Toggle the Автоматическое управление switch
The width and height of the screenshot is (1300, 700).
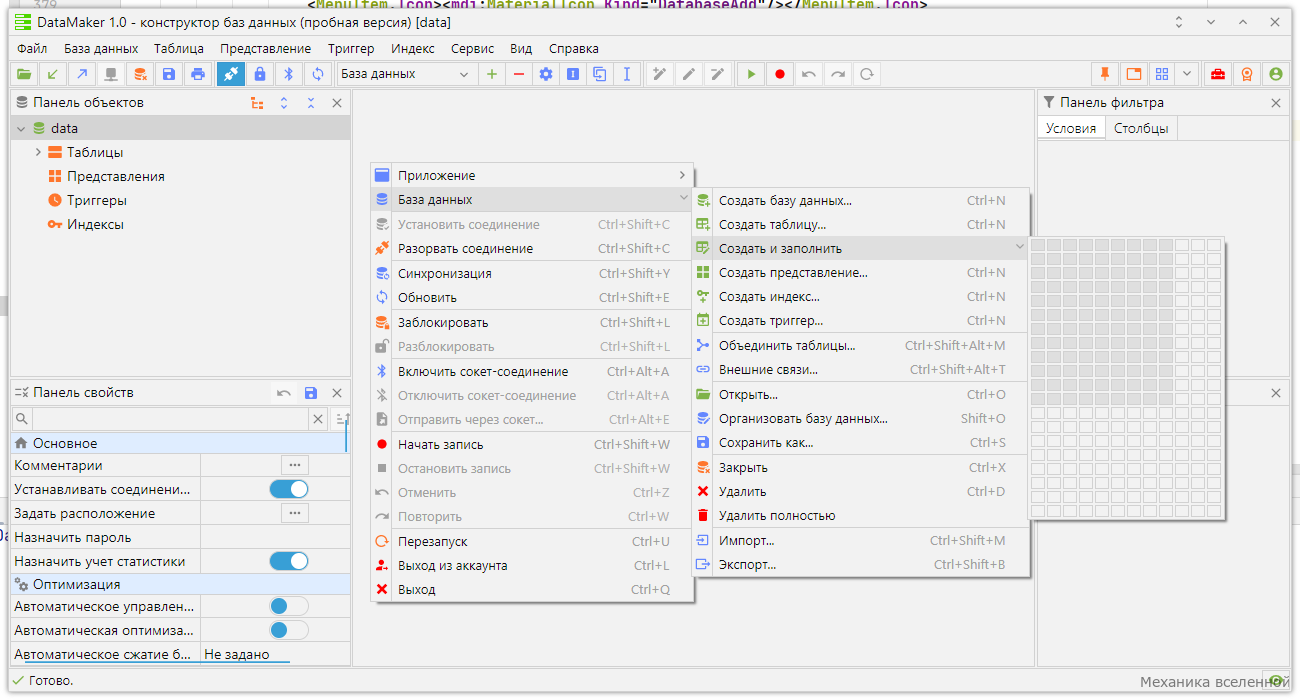pyautogui.click(x=289, y=606)
